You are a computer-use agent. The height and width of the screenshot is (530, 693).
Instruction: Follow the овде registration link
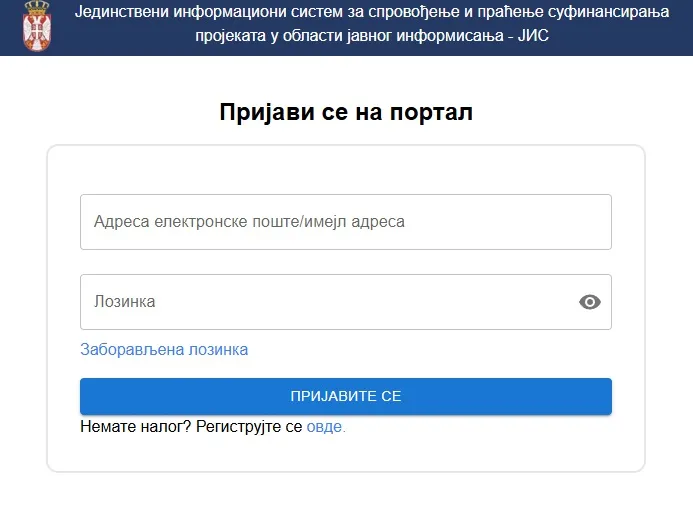(x=325, y=426)
